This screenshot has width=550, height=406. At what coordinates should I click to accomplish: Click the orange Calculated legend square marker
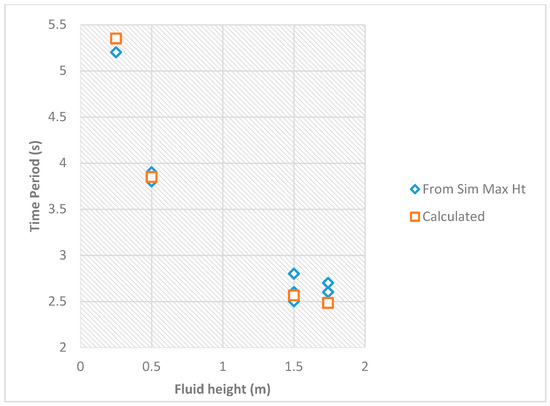[415, 217]
